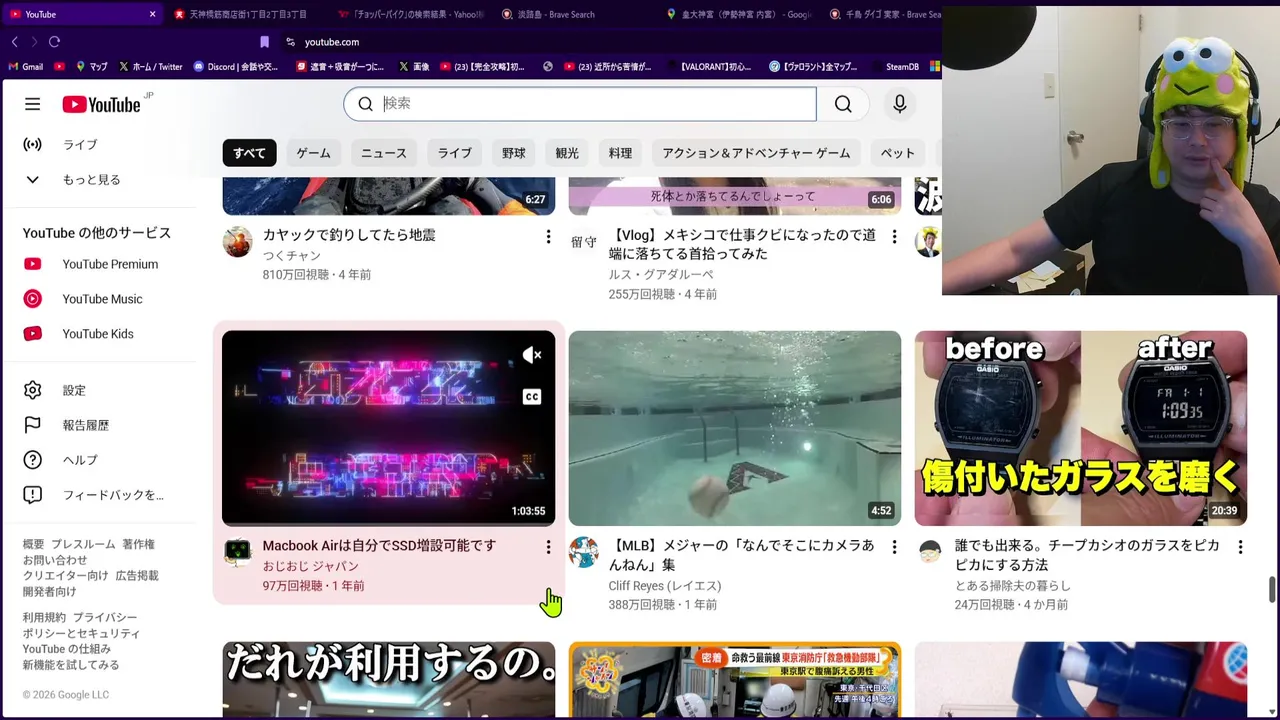The height and width of the screenshot is (720, 1280).
Task: Open the 概要 footer link
Action: 33,544
